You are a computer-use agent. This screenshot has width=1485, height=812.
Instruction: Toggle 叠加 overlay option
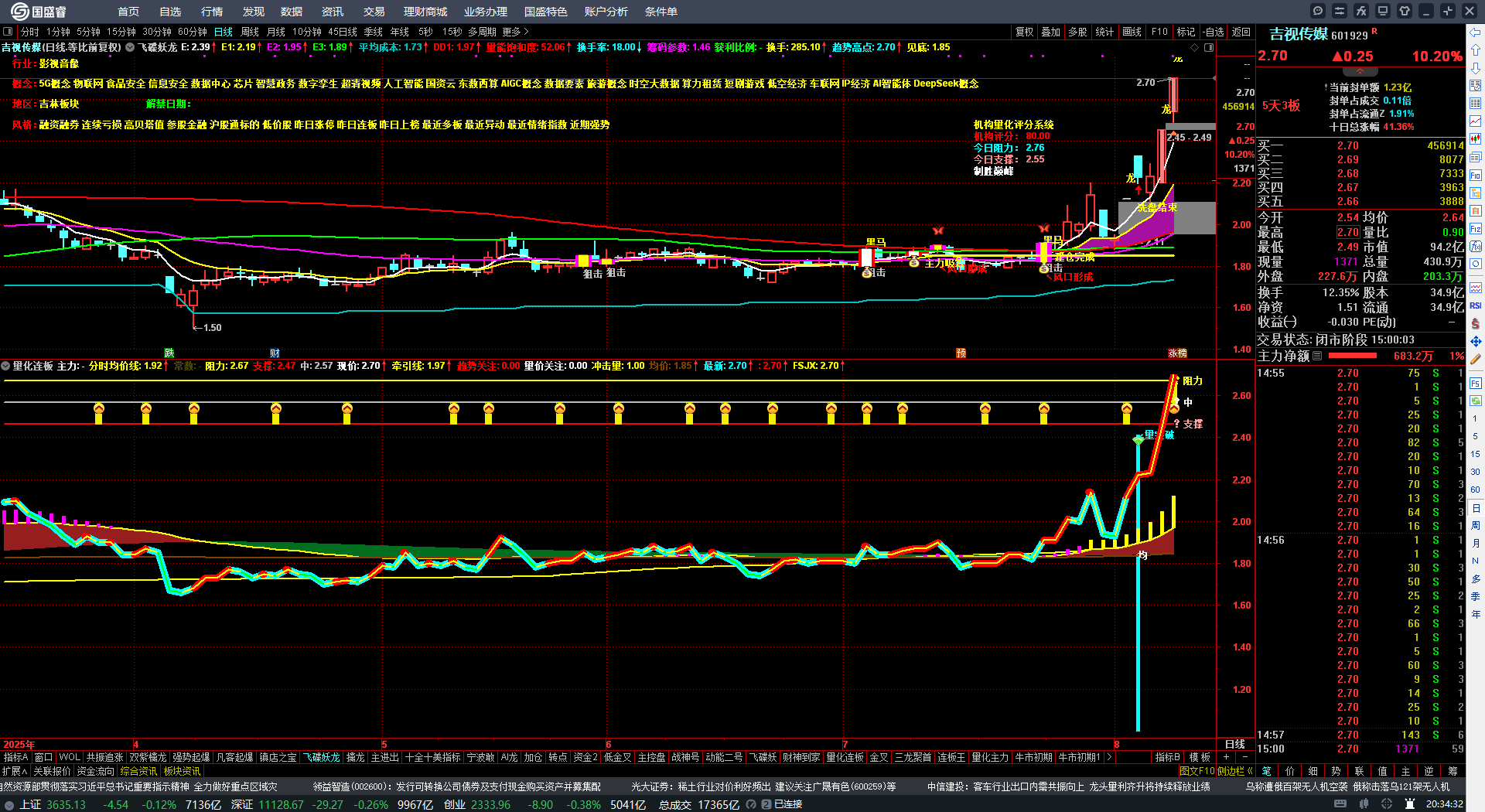(1051, 32)
